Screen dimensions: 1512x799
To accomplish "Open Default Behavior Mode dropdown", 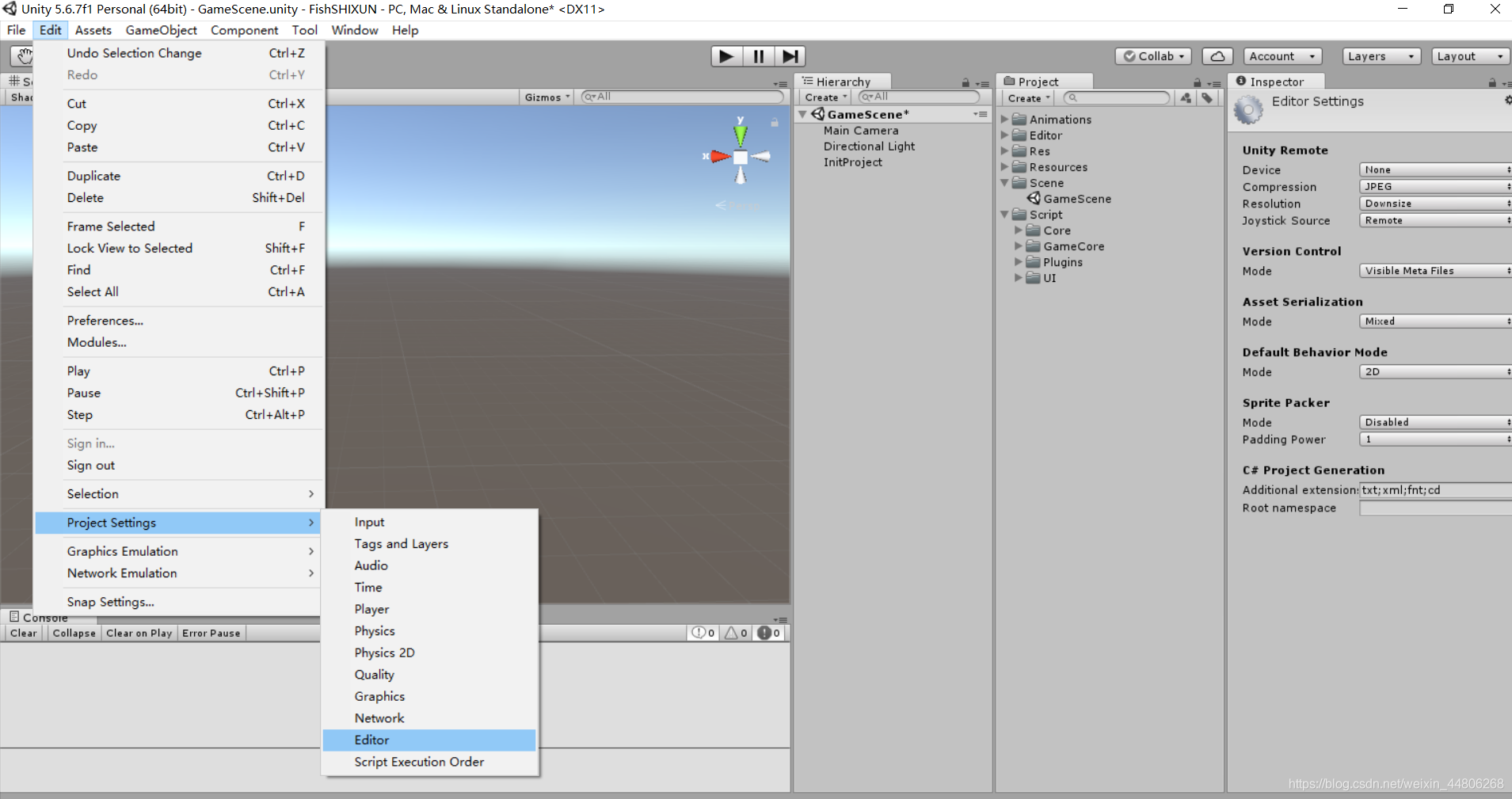I will click(x=1435, y=371).
